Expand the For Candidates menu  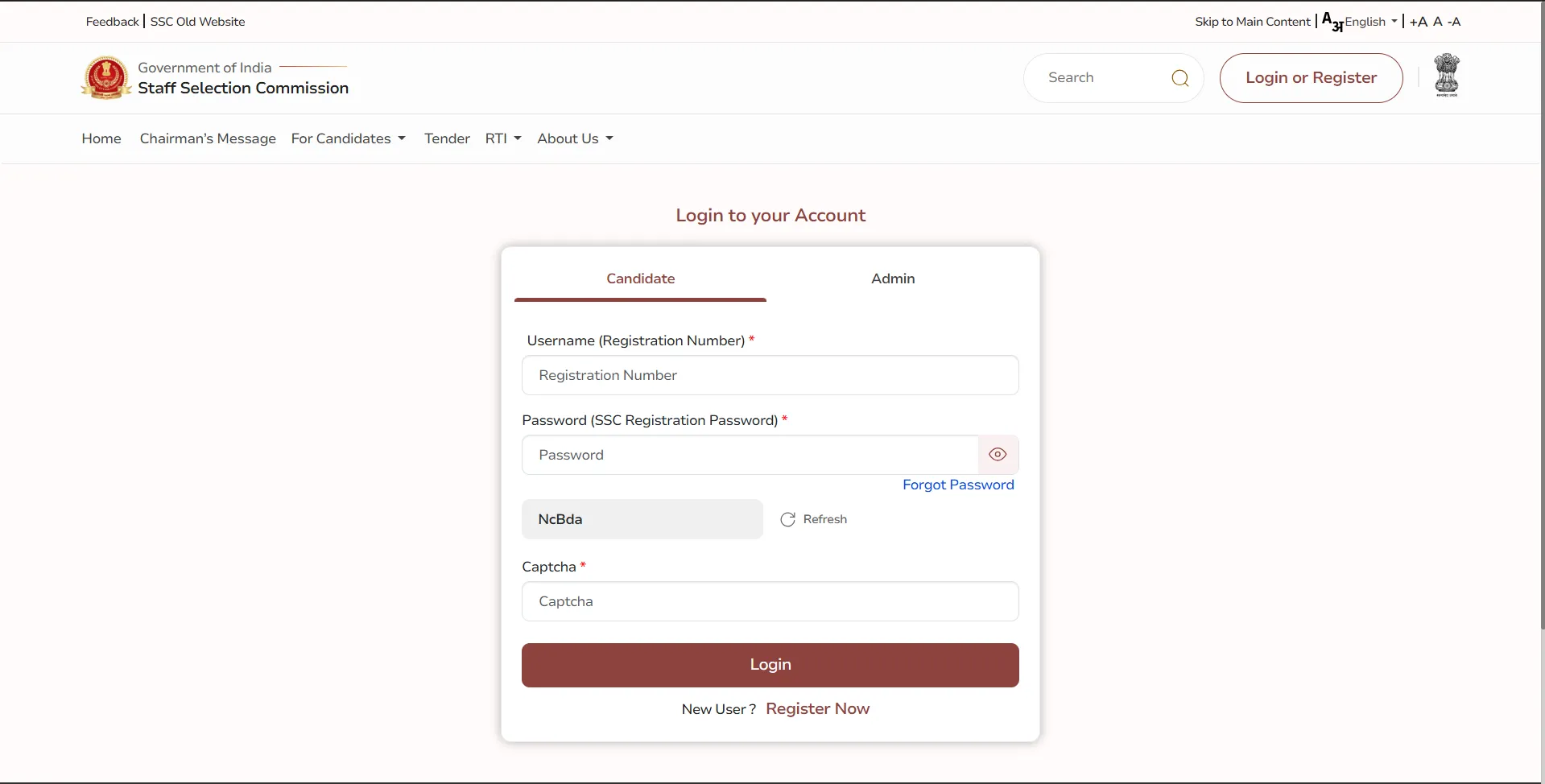(x=348, y=138)
